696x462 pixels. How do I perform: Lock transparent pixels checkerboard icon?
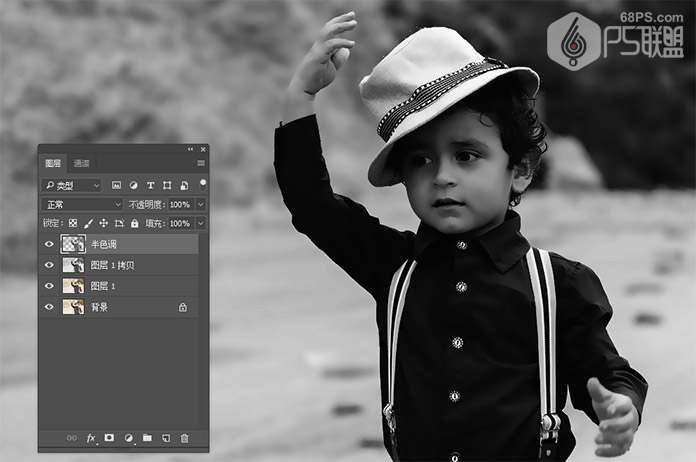point(73,223)
